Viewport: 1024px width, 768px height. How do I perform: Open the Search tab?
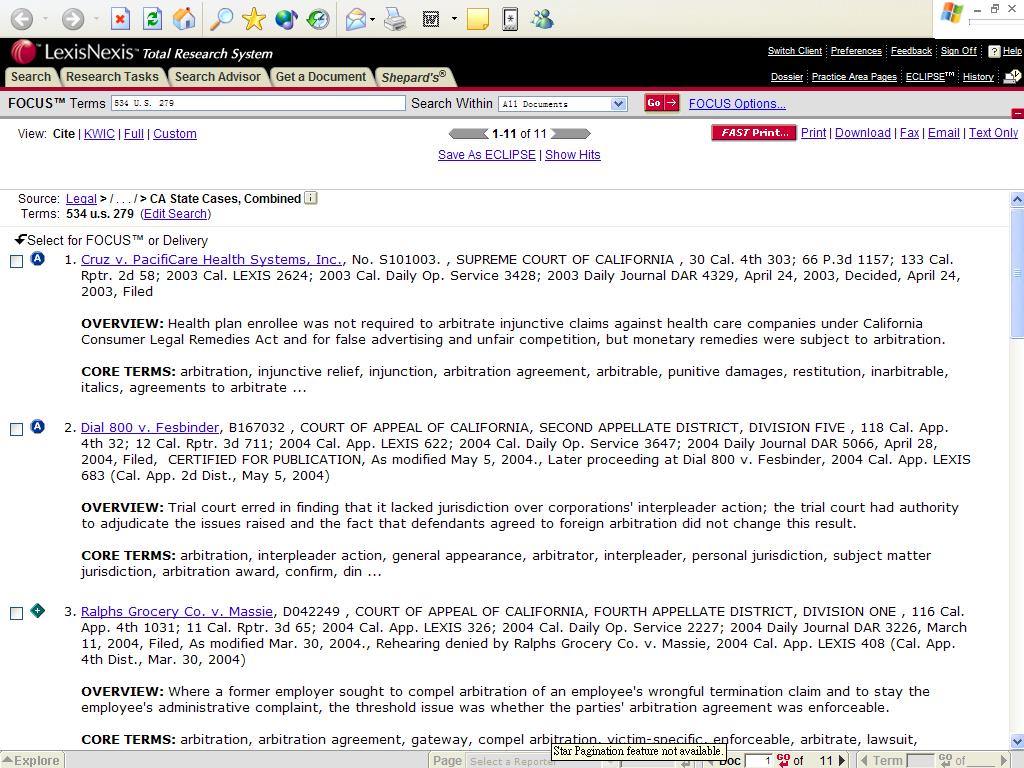pyautogui.click(x=31, y=77)
